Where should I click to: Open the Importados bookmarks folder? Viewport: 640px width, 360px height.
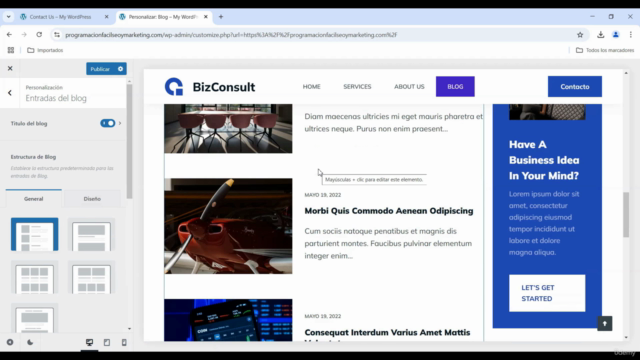tap(45, 50)
